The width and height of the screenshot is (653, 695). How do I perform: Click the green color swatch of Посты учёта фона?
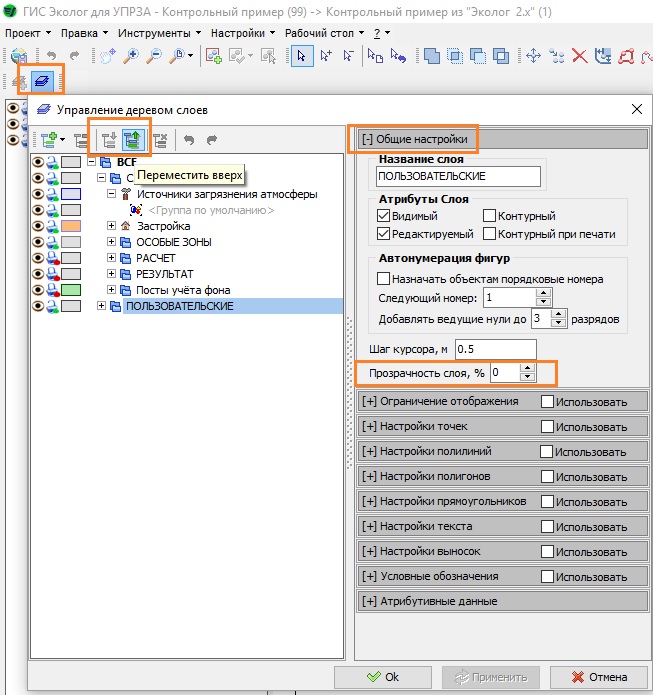tap(69, 290)
